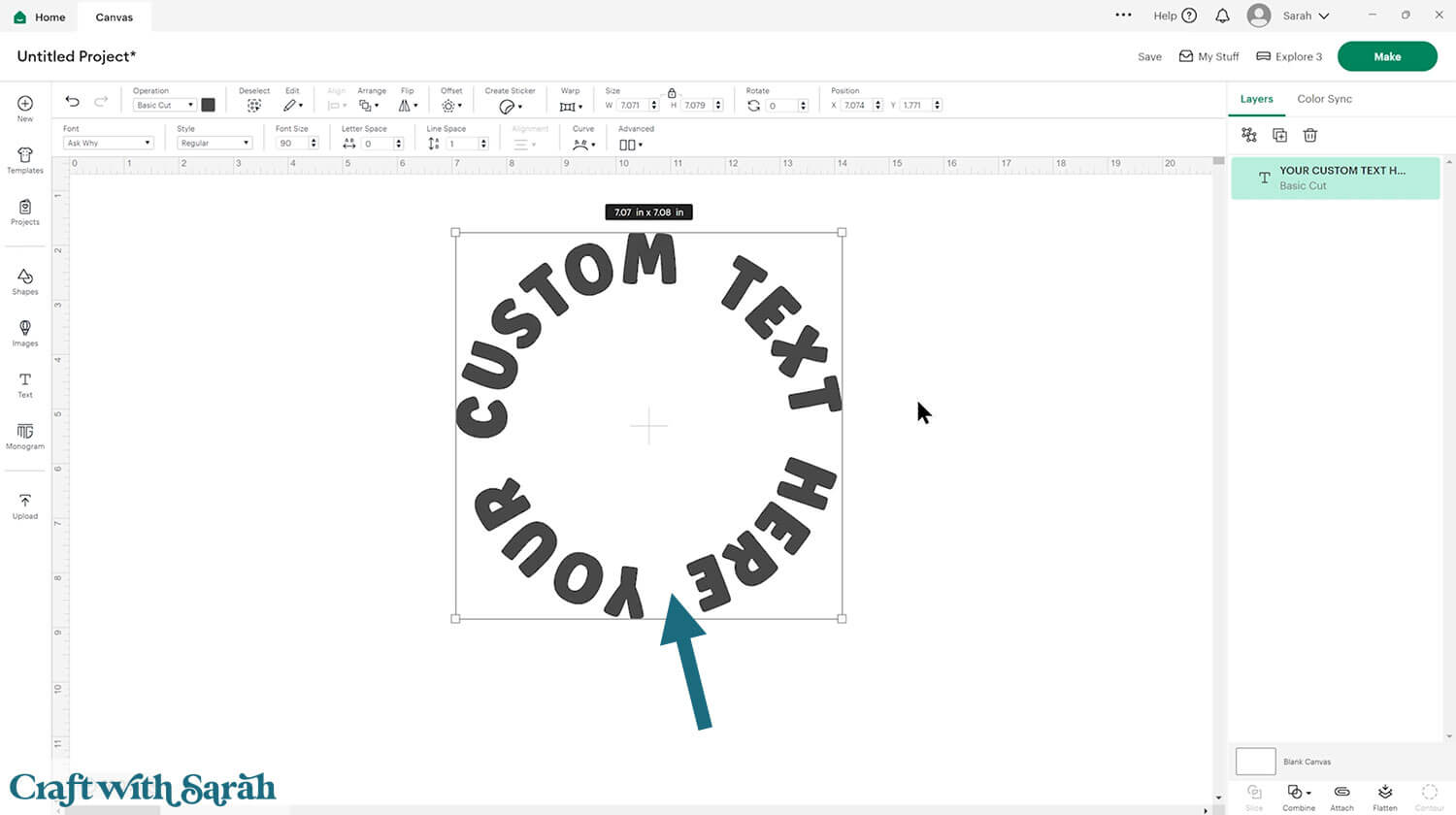Toggle the size aspect ratio lock
1456x815 pixels.
[x=671, y=93]
